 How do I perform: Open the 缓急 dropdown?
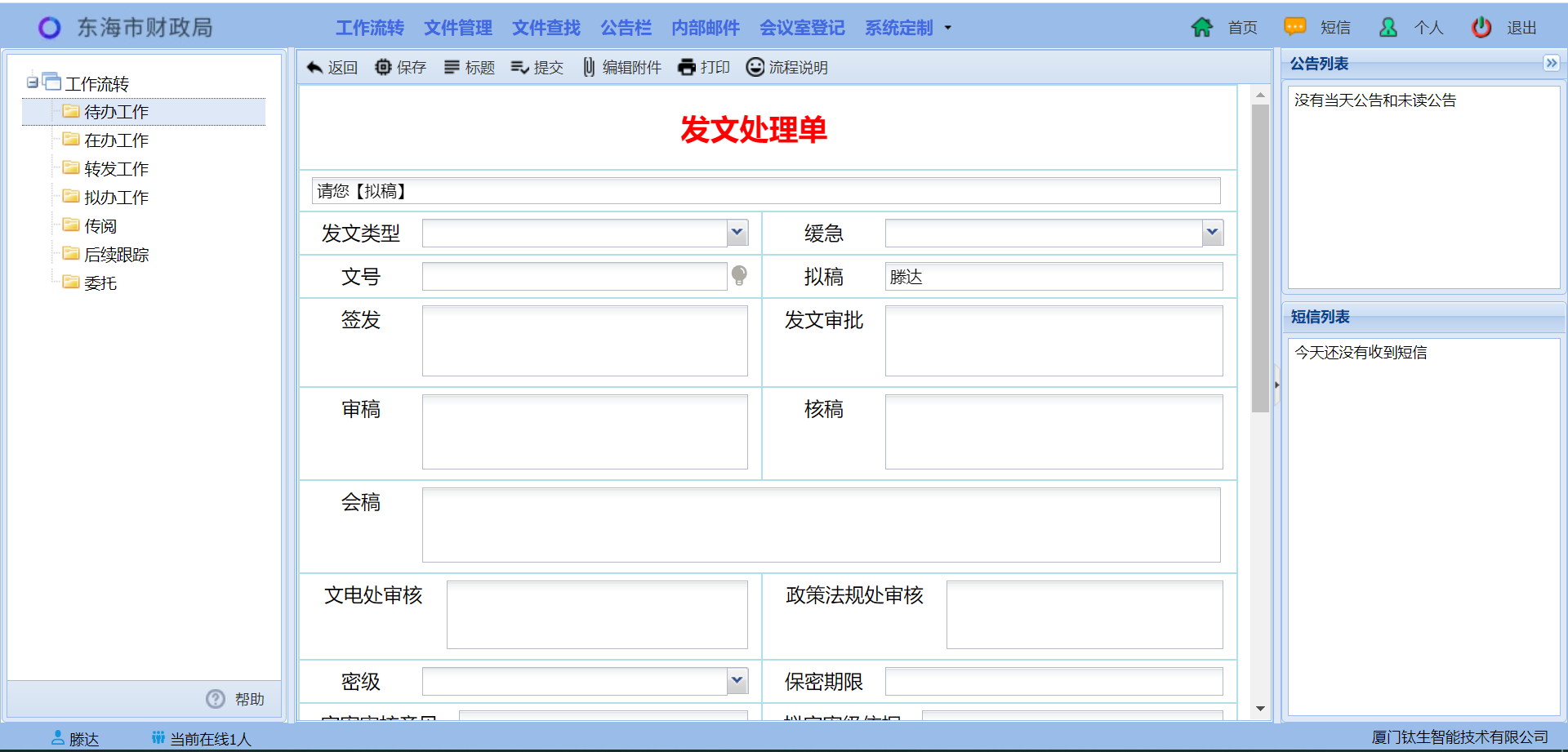(1213, 233)
